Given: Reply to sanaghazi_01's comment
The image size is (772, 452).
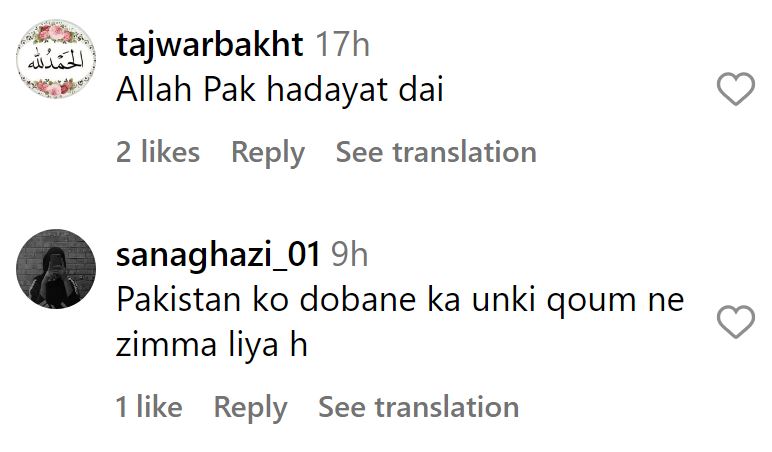Looking at the screenshot, I should click(x=250, y=408).
